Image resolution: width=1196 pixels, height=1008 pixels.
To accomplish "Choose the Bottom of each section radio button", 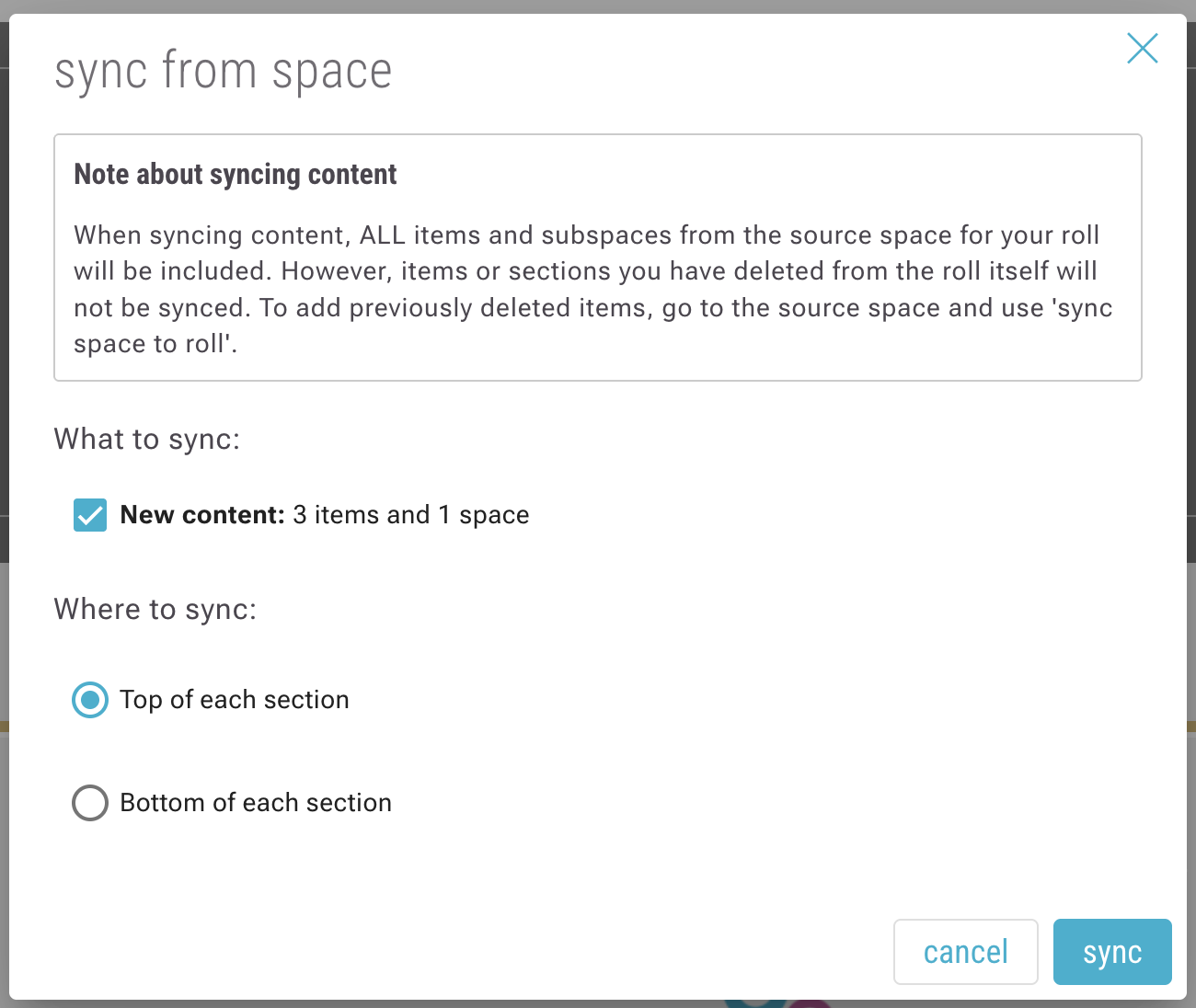I will coord(90,803).
